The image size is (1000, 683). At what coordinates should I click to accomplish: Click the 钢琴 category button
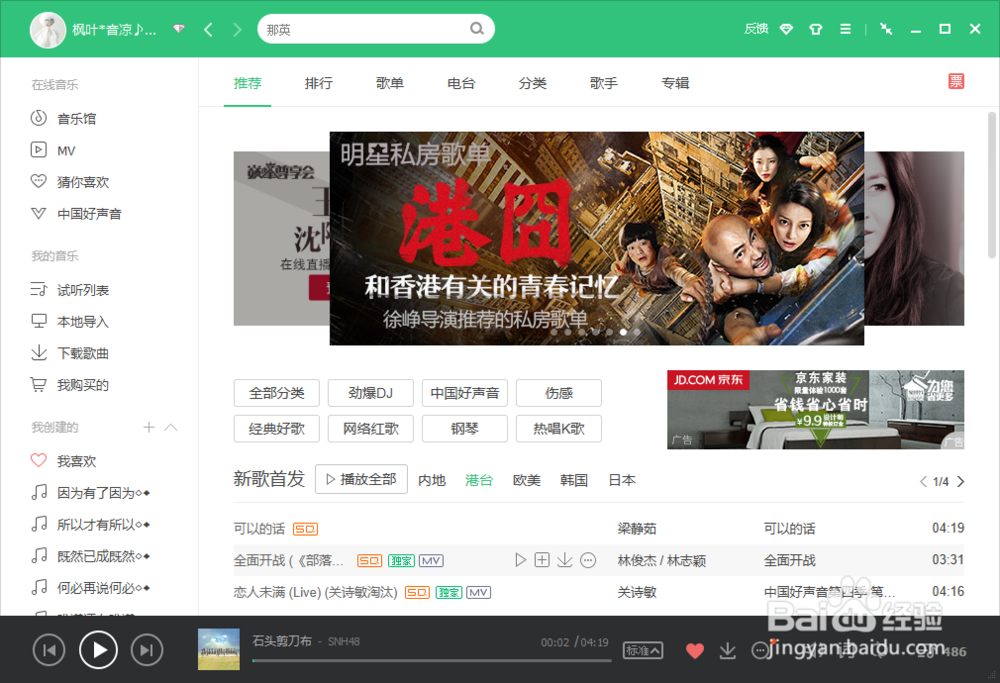465,429
